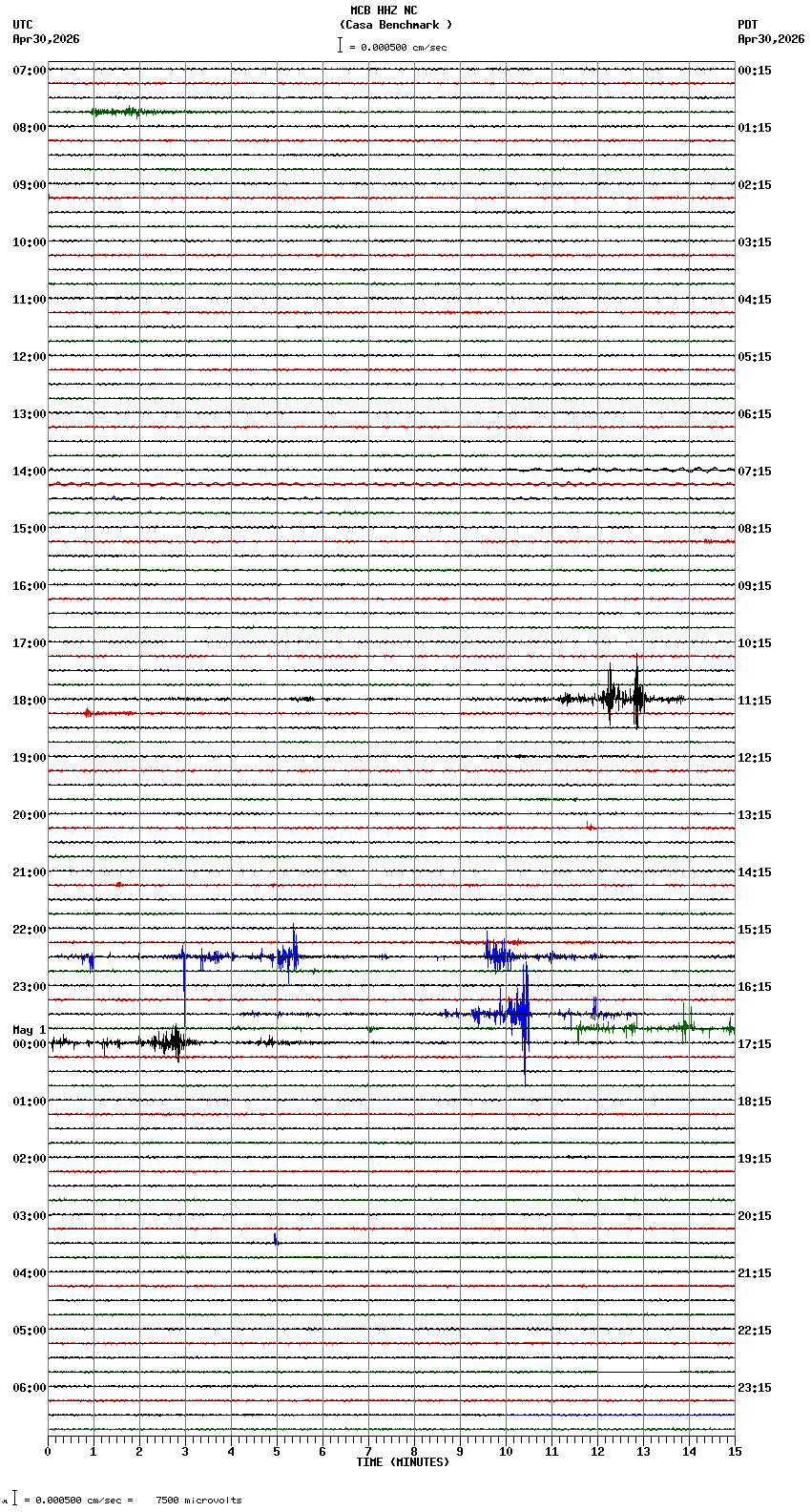Click the 'TIME (MINUTES)' axis title
Viewport: 811px width, 1512px height.
[403, 1462]
